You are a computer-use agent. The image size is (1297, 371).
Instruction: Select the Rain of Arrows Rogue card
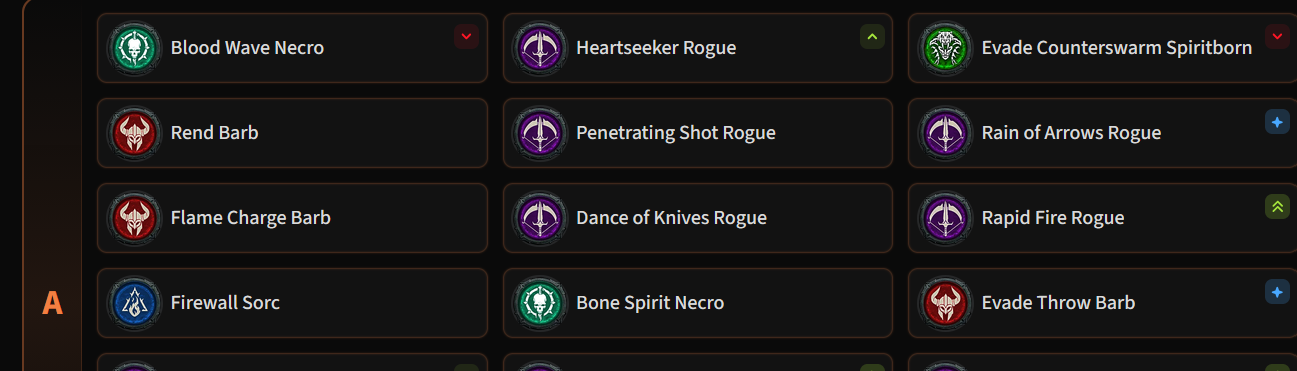click(1102, 133)
